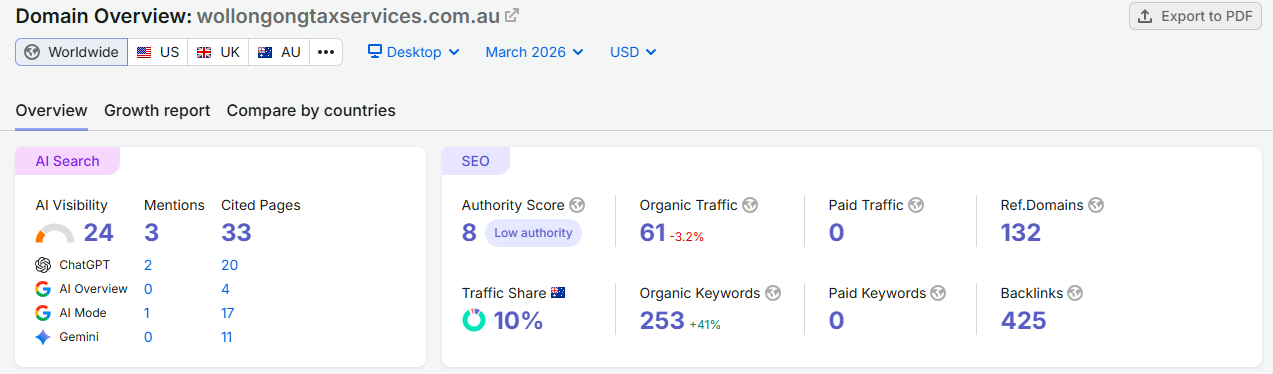Switch region filter to AU

coord(279,52)
